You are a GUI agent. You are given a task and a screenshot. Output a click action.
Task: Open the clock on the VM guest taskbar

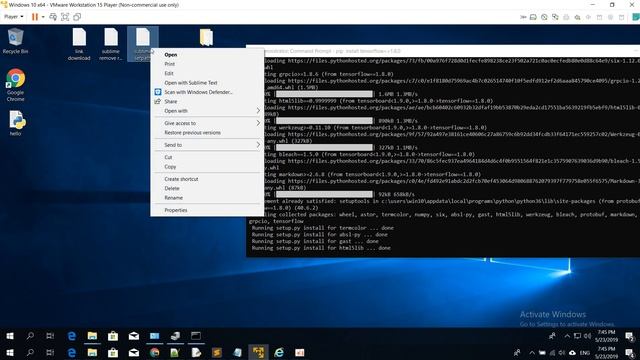(606, 336)
